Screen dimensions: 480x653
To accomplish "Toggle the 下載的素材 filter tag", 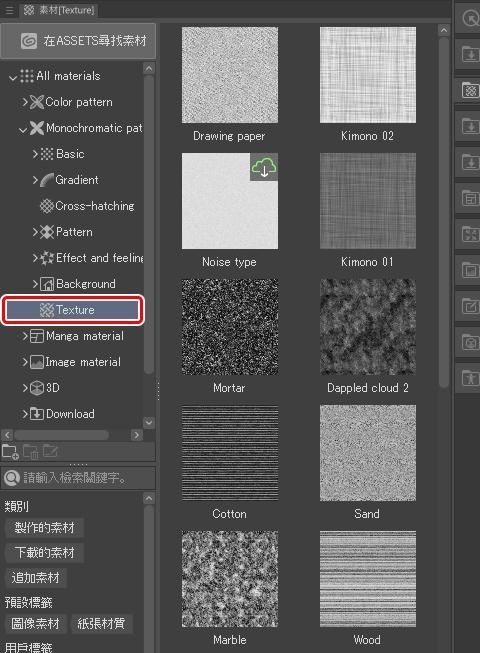I will tap(45, 553).
